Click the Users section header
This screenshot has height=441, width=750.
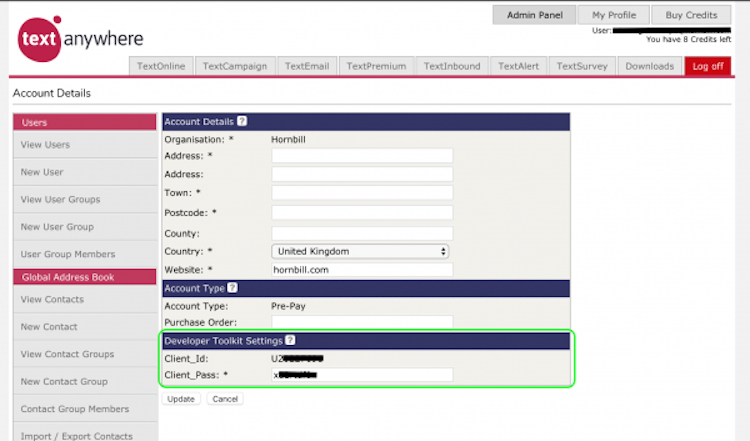tap(85, 122)
